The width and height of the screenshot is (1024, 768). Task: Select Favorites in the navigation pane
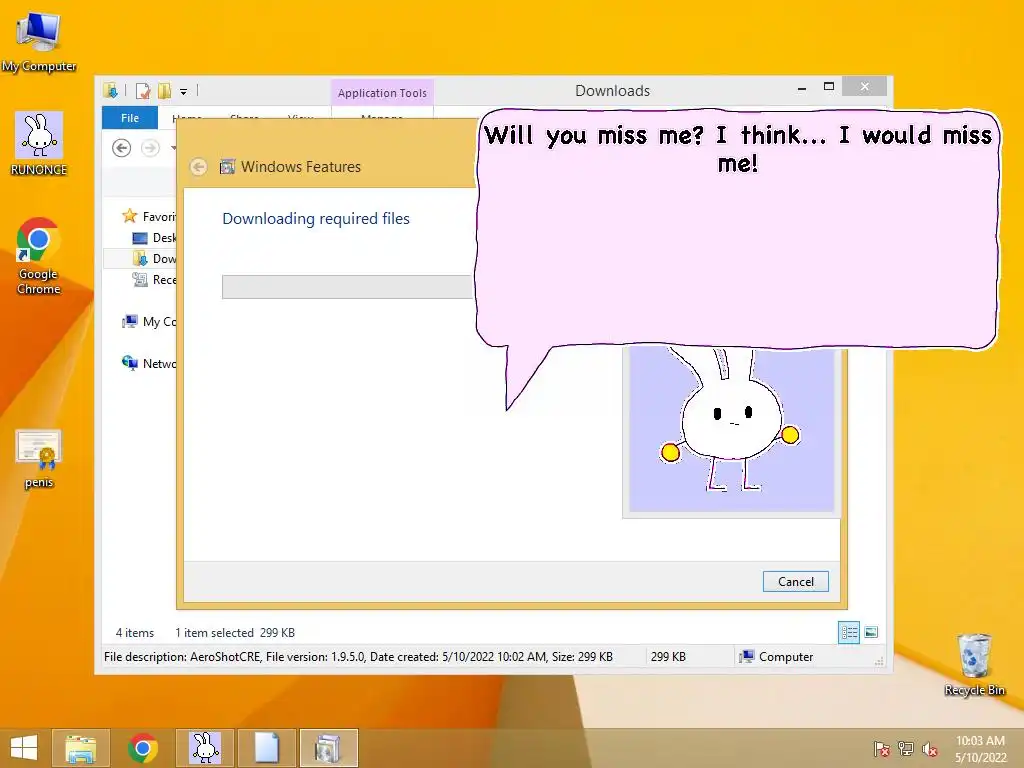149,216
